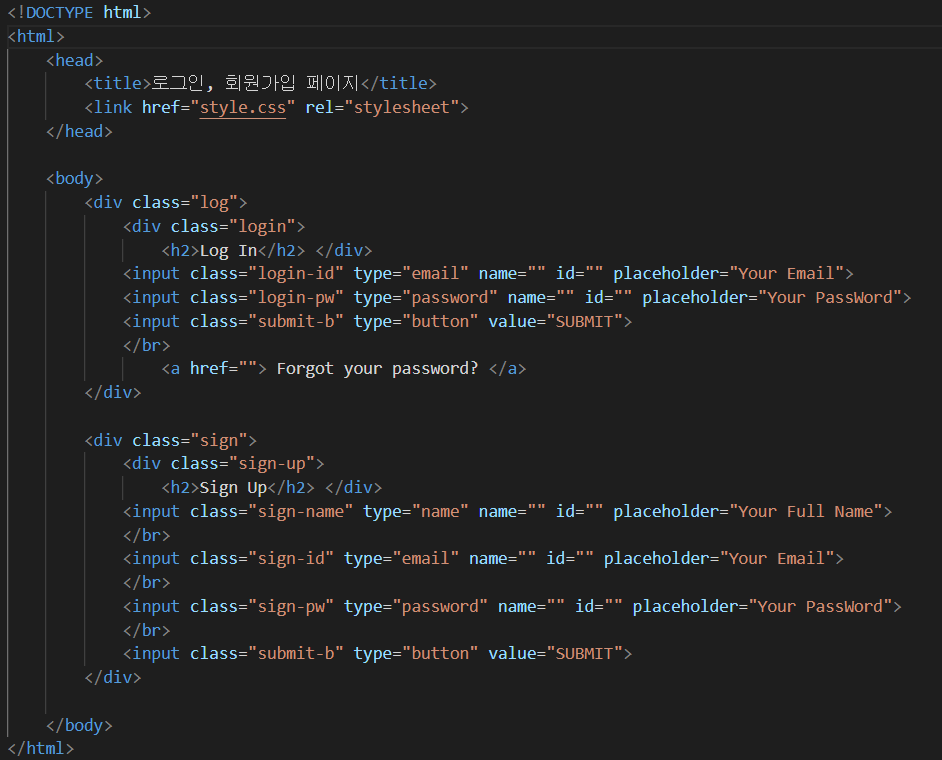The height and width of the screenshot is (760, 942).
Task: Select the "login-pw" class value
Action: [296, 298]
